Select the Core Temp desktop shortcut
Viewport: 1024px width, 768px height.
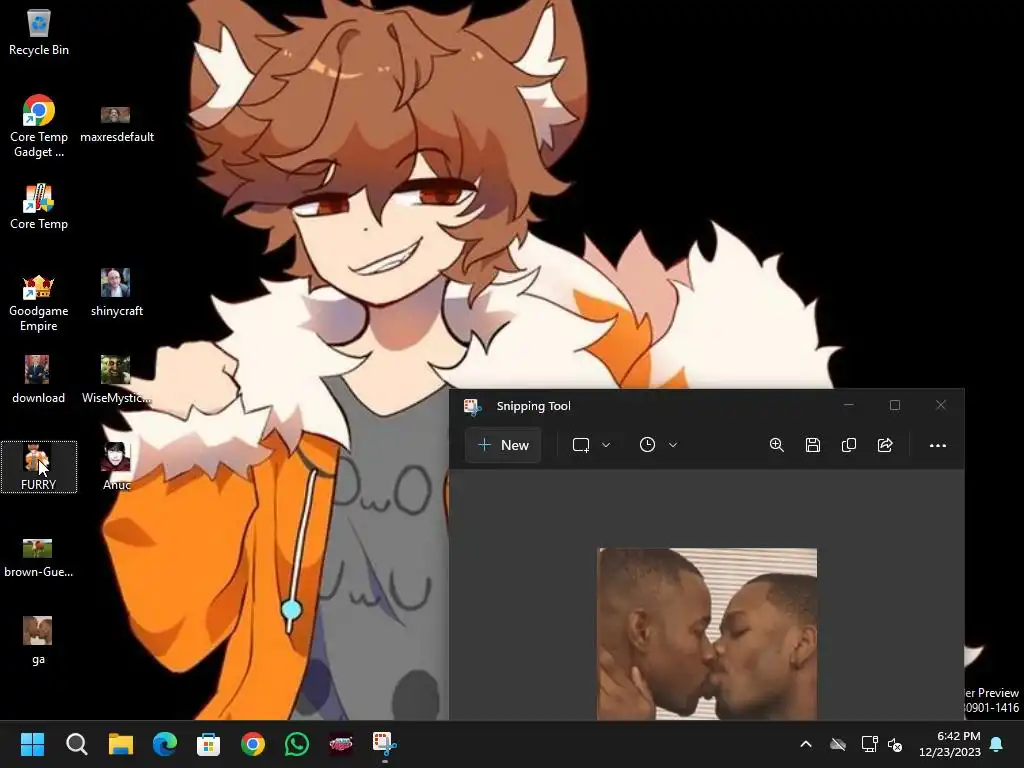point(39,207)
